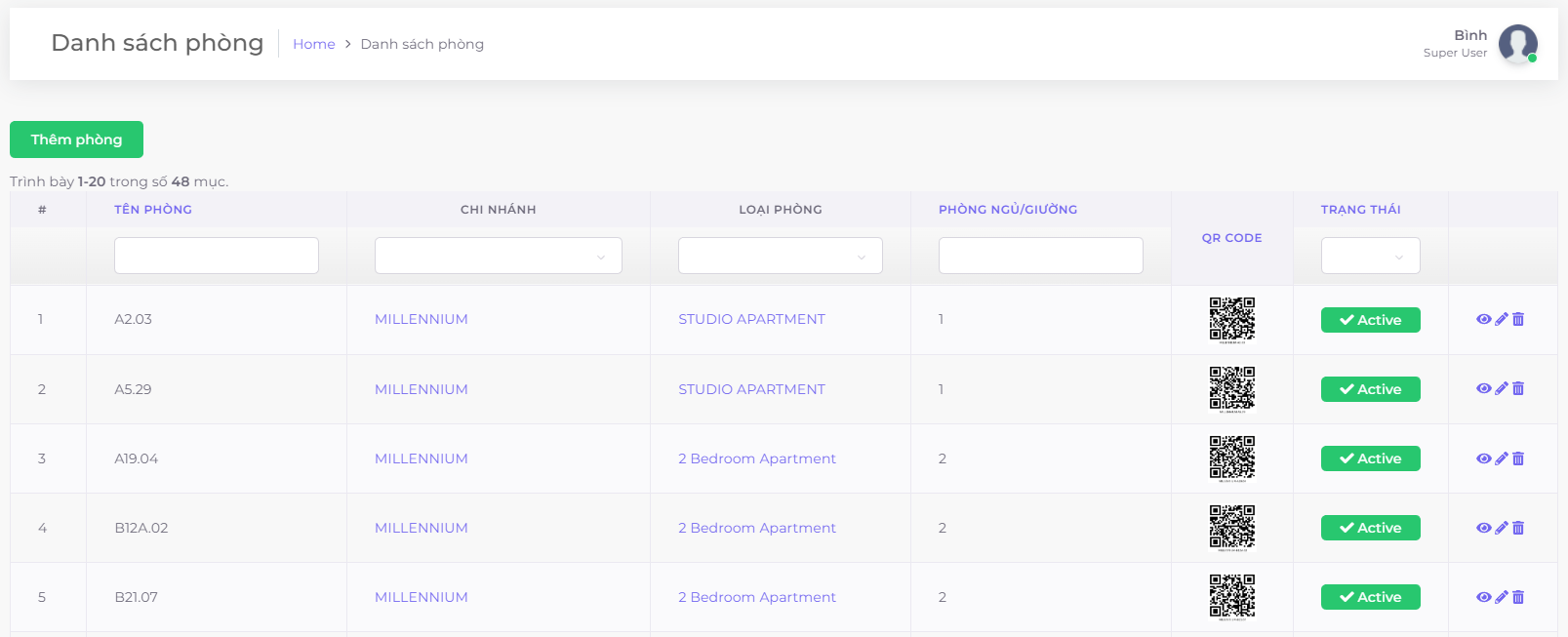The image size is (1568, 637).
Task: Open the Chi nhánh filter dropdown
Action: [x=498, y=256]
